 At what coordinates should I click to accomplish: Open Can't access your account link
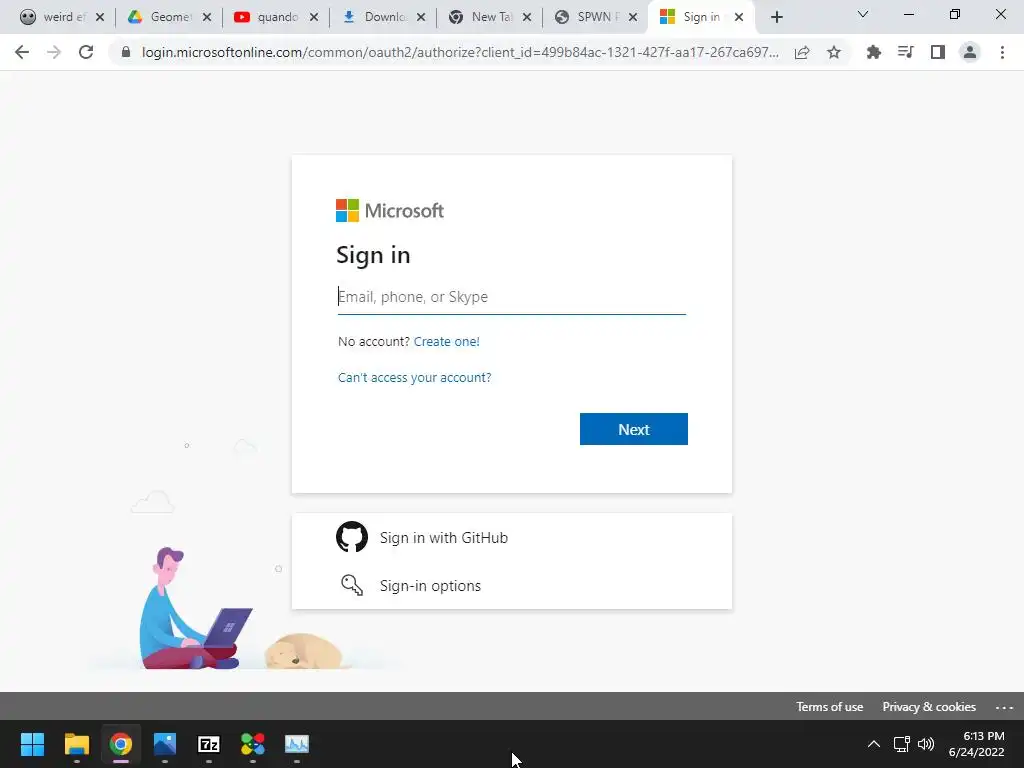[415, 377]
